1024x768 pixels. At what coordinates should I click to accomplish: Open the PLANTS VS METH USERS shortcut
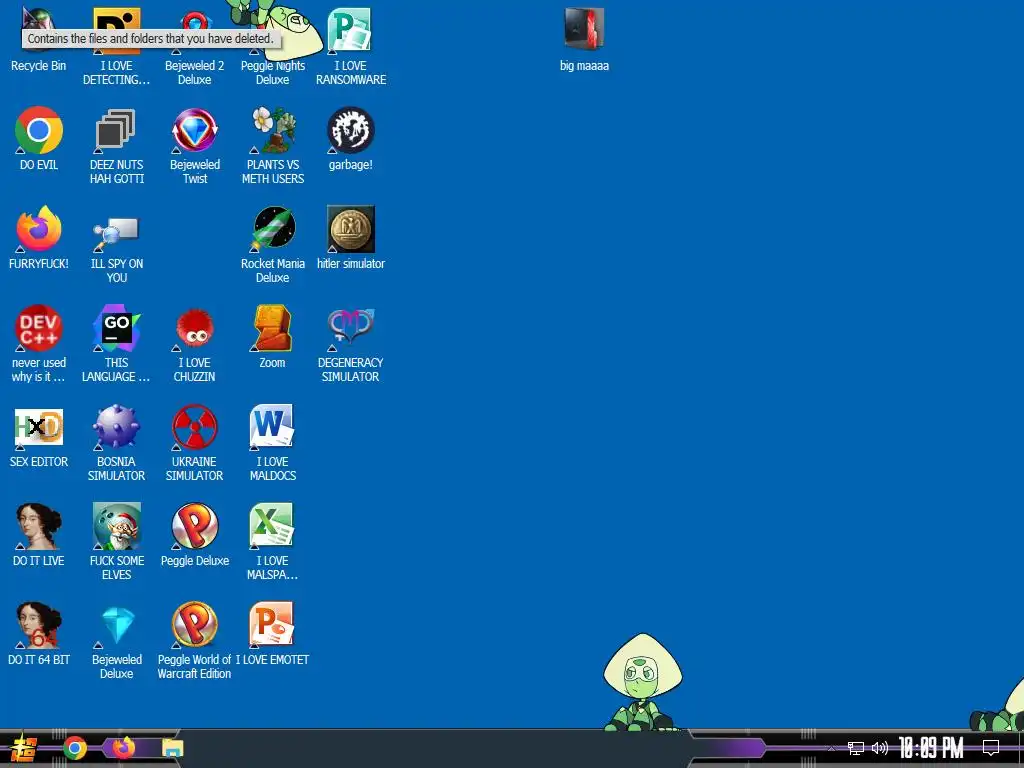(x=273, y=146)
